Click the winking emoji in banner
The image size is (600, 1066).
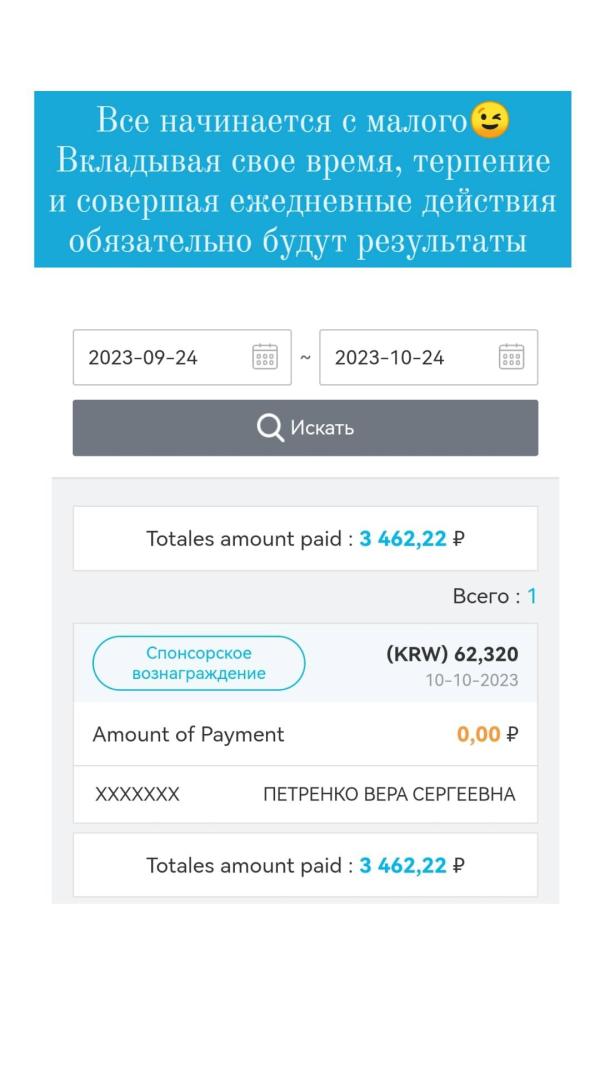pyautogui.click(x=490, y=121)
